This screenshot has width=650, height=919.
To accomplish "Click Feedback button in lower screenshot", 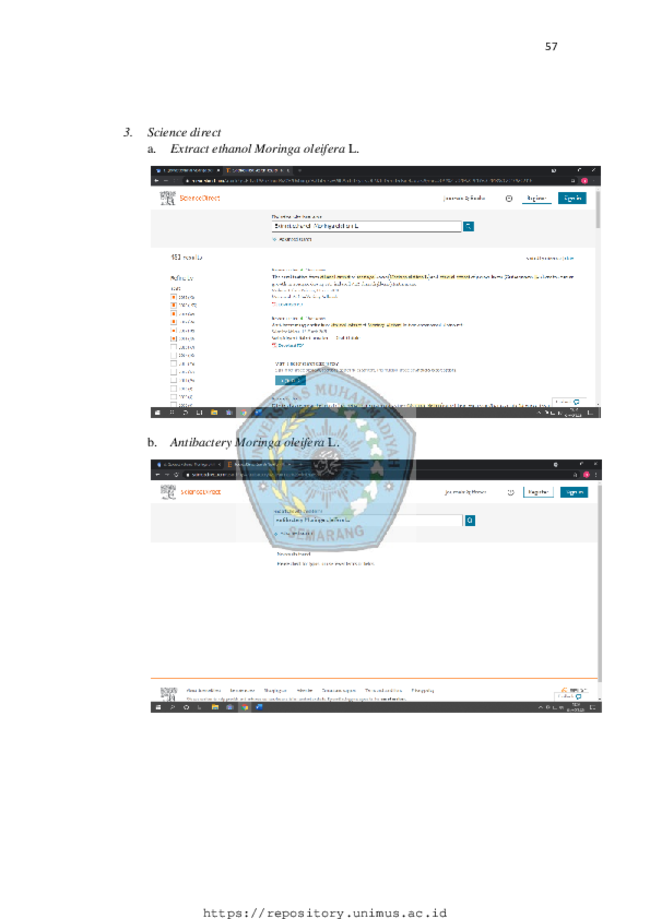I will click(569, 697).
